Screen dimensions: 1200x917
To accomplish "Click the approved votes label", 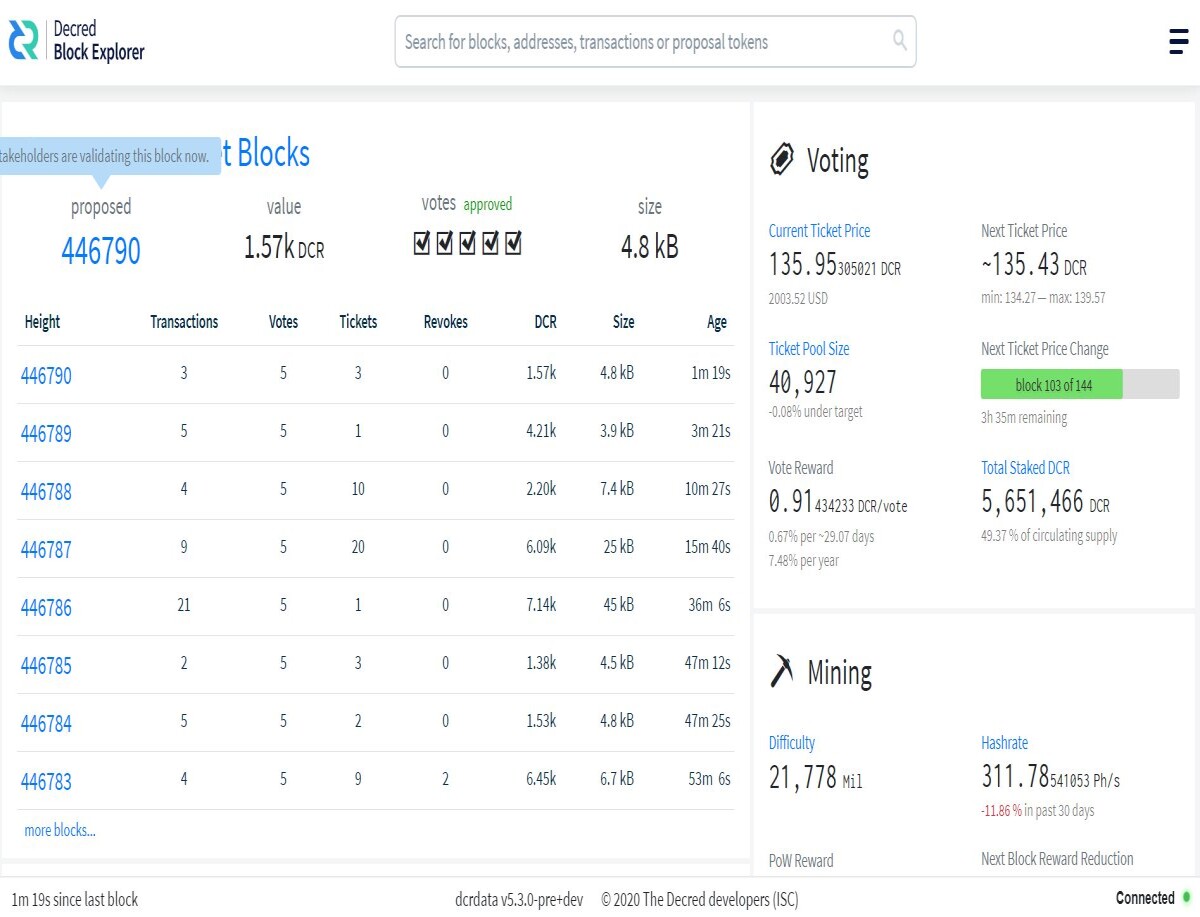I will click(x=487, y=204).
